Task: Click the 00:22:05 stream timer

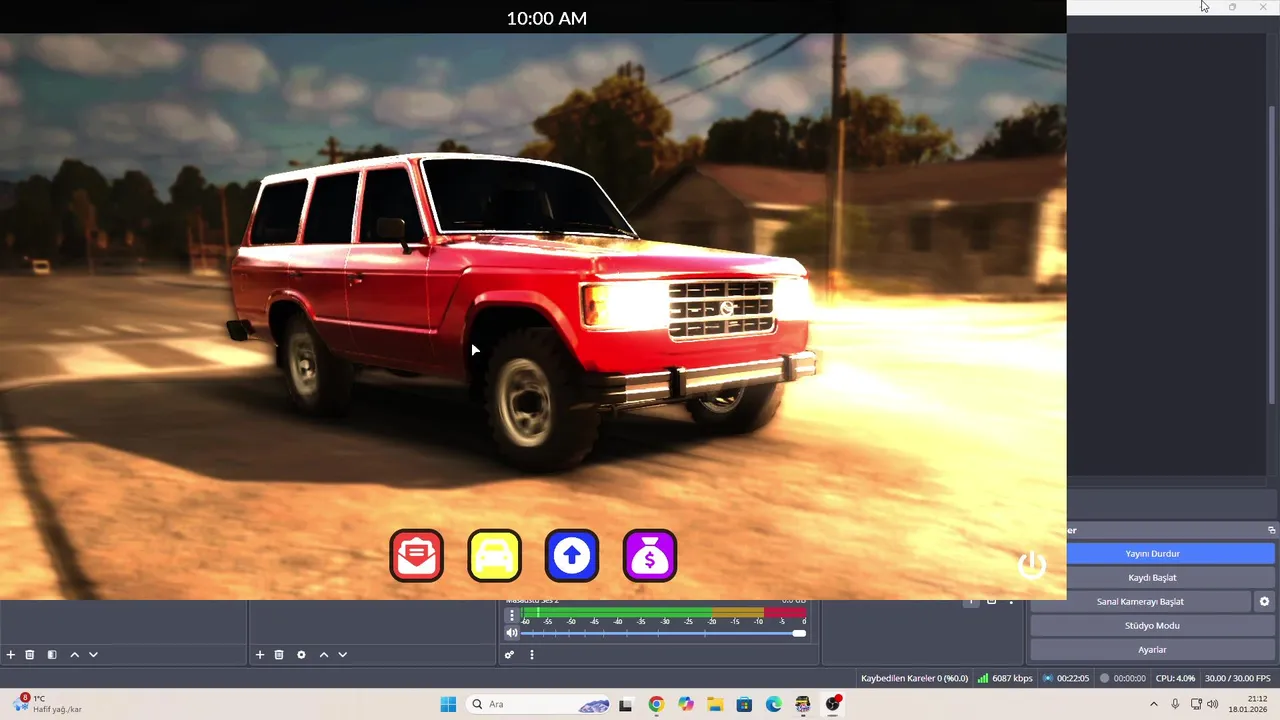Action: (x=1065, y=678)
